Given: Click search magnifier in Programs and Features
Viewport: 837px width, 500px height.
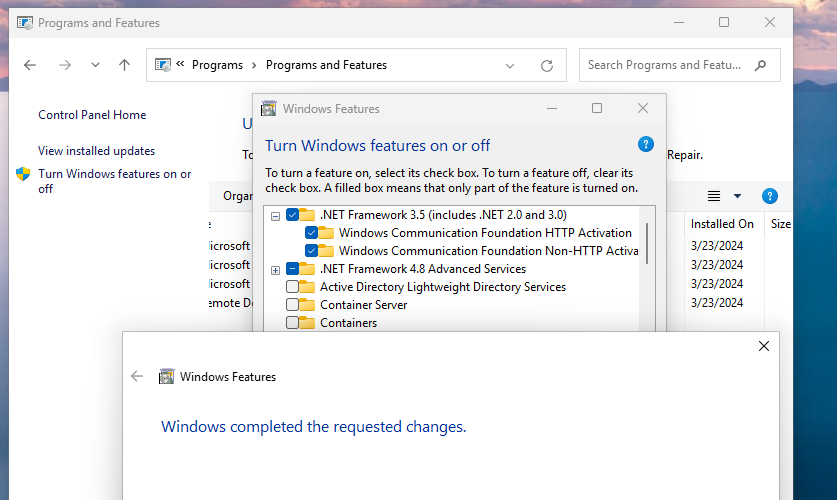Looking at the screenshot, I should pos(760,65).
